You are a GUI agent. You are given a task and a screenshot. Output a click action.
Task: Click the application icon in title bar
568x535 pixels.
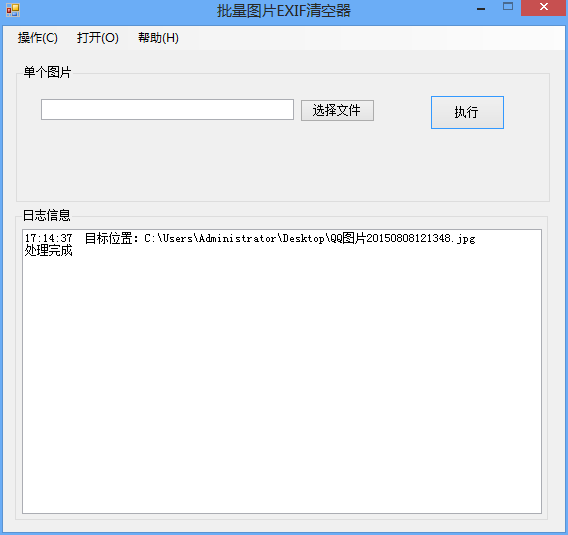[x=13, y=10]
